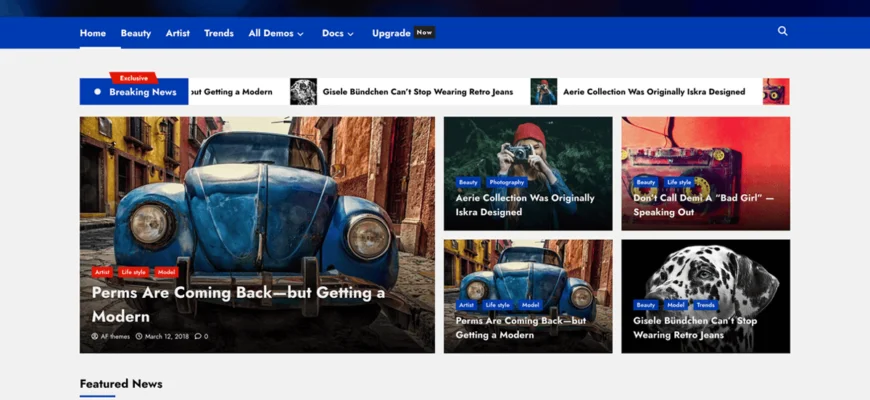The image size is (870, 400).
Task: Select the Photography tag on camera post
Action: [507, 183]
